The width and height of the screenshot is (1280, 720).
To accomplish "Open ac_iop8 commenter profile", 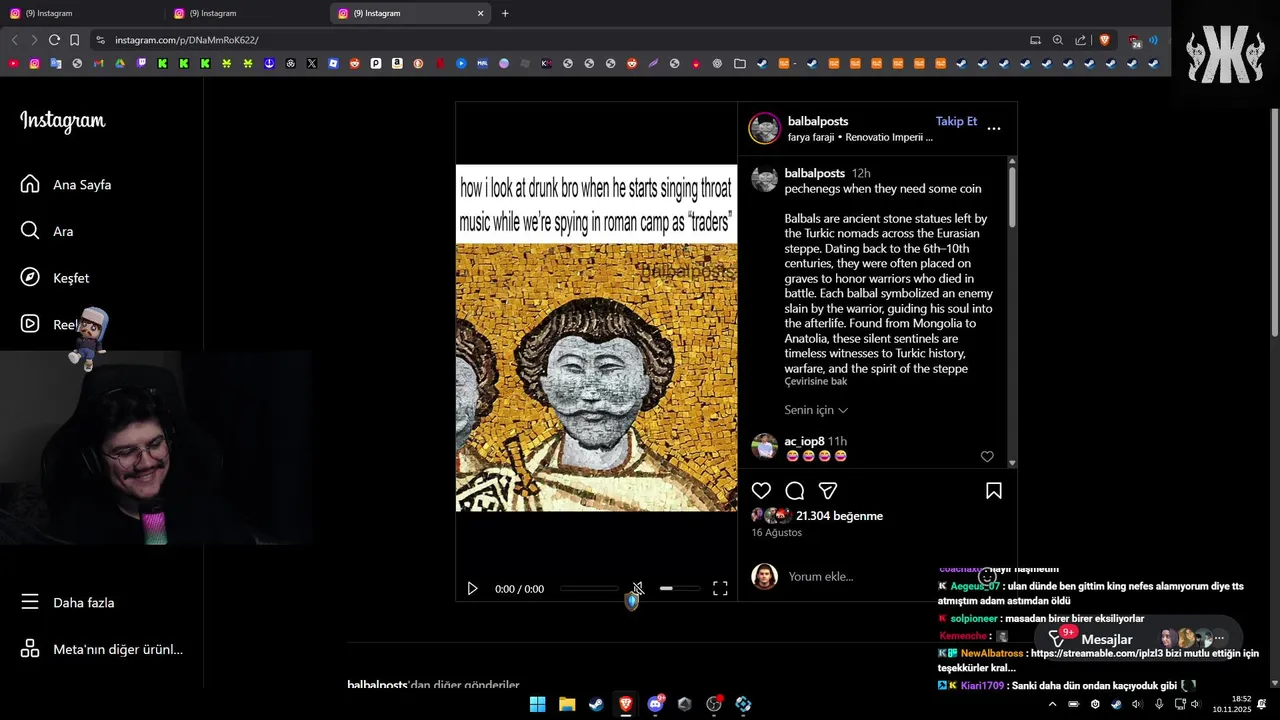I will [x=804, y=441].
